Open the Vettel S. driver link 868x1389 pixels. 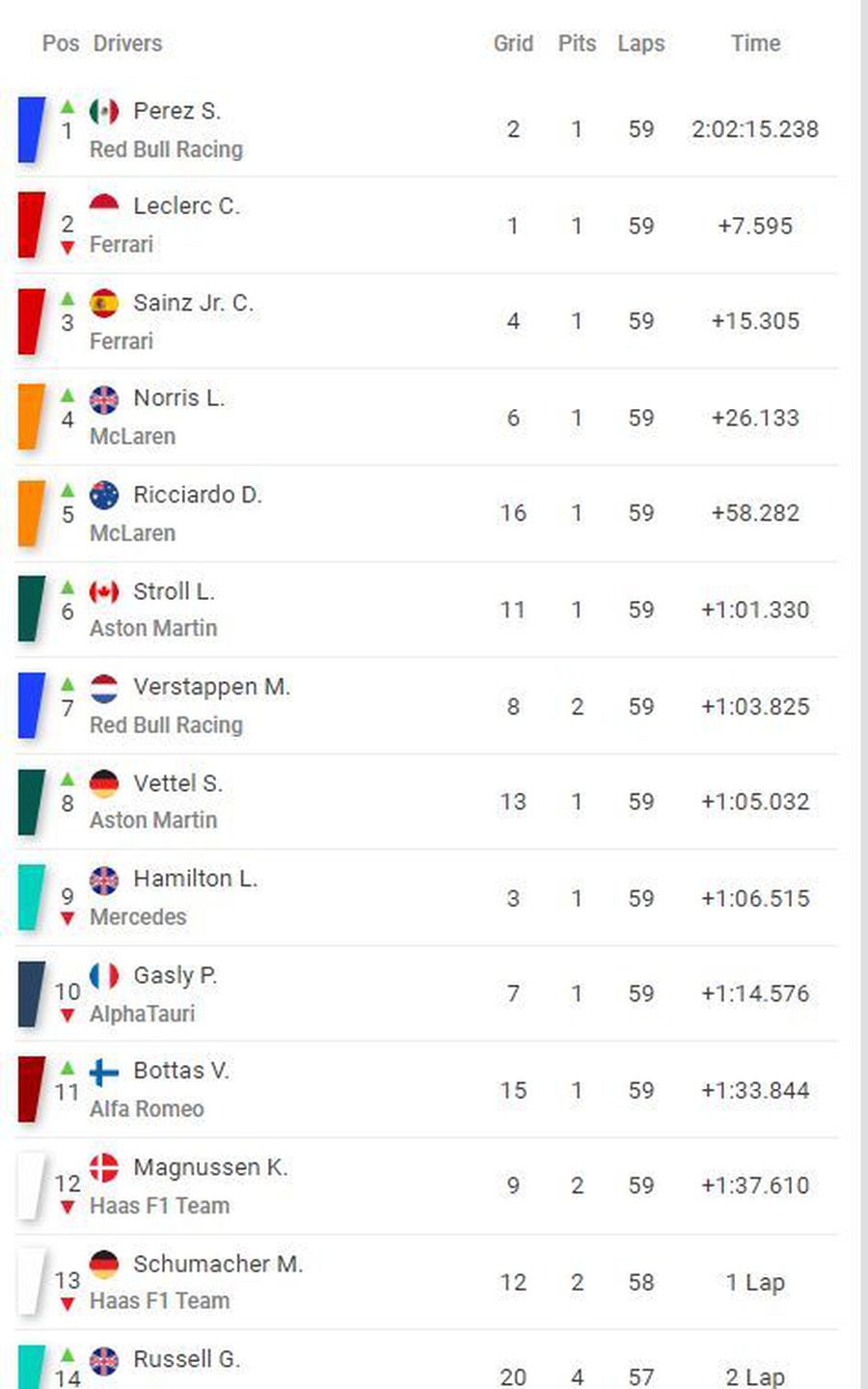coord(178,783)
